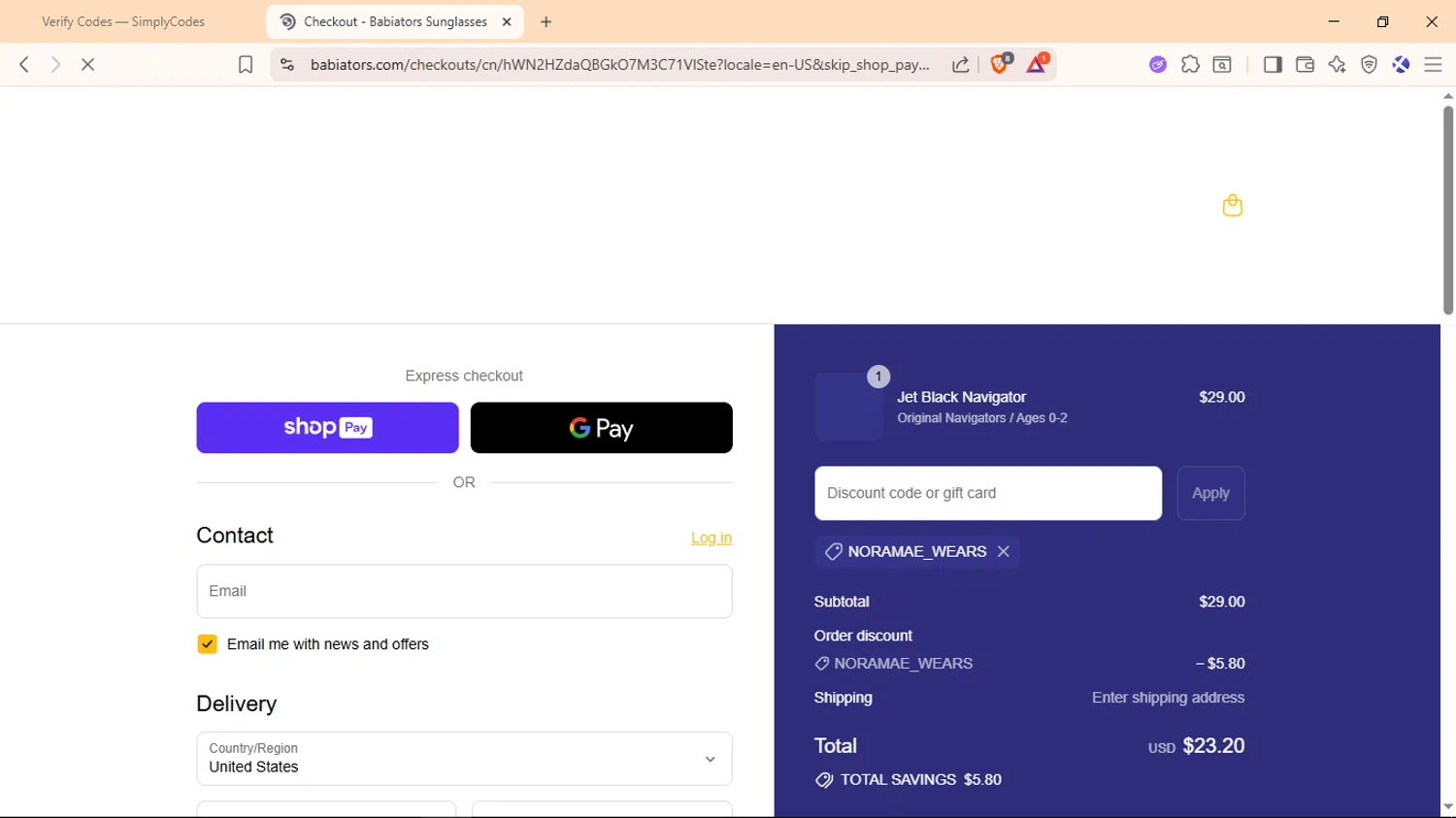
Task: Focus the Email input field
Action: point(464,591)
